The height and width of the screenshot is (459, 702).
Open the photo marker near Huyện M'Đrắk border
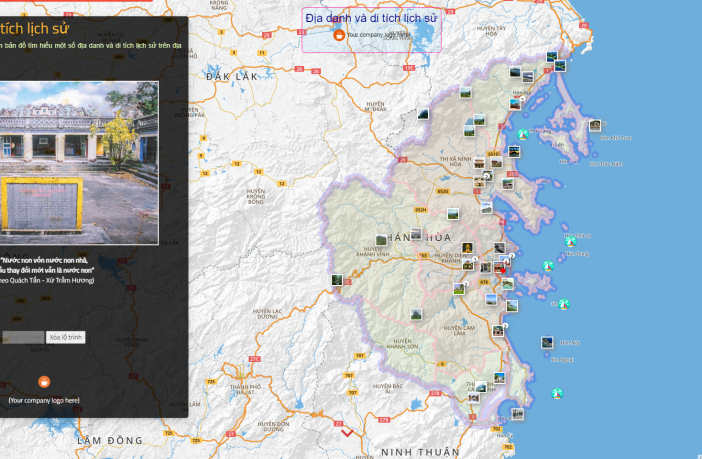point(423,114)
